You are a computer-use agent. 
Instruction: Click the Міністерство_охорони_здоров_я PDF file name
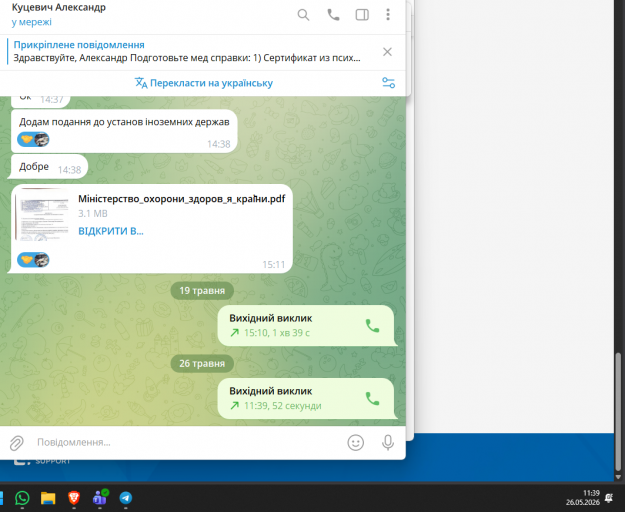[182, 198]
